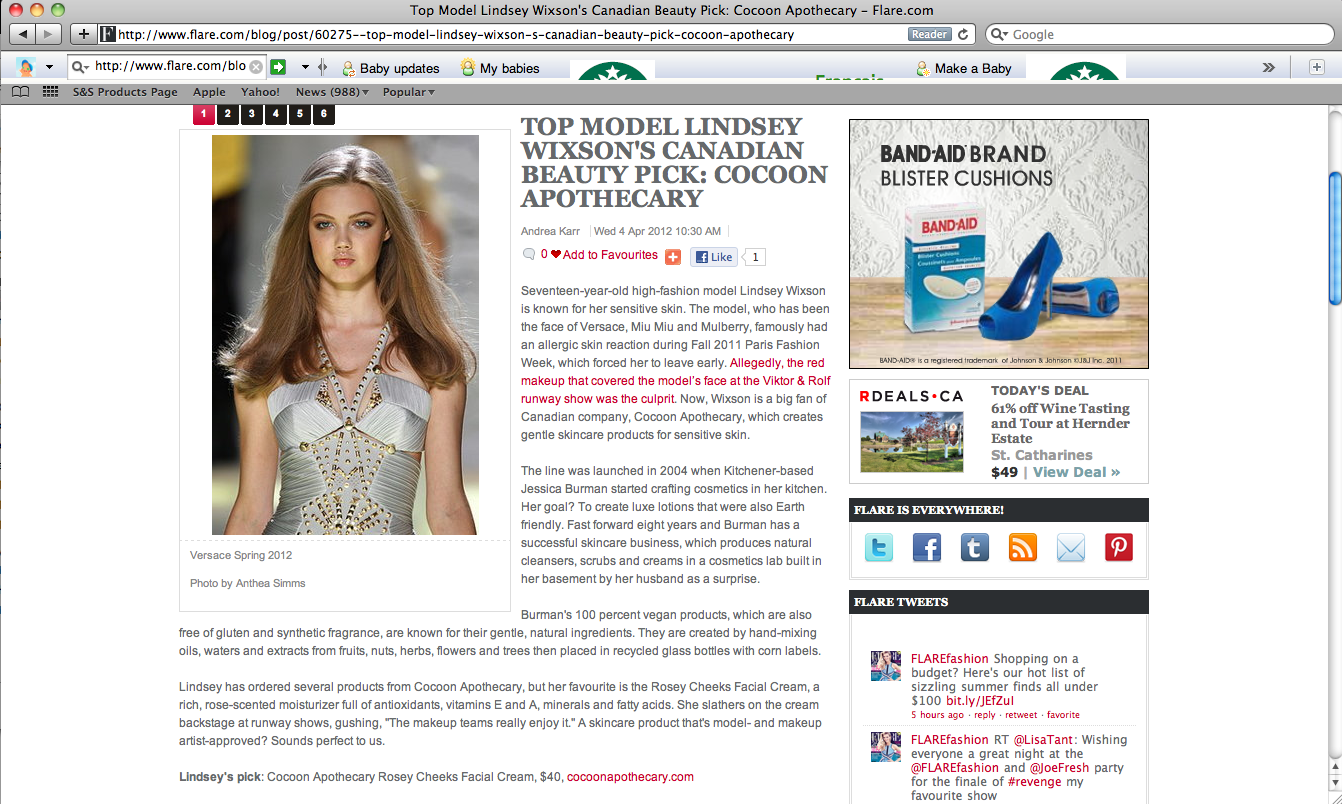Open the My babies toolbar item

point(500,68)
